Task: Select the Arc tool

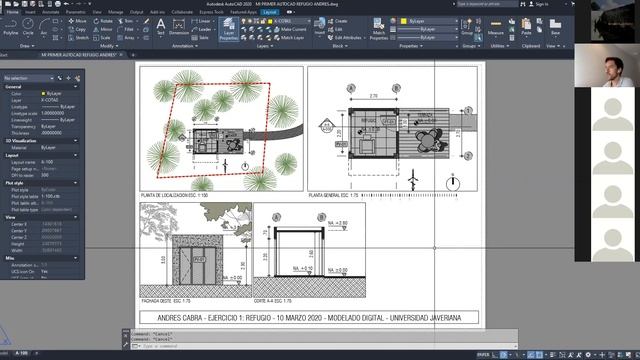Action: (x=44, y=27)
